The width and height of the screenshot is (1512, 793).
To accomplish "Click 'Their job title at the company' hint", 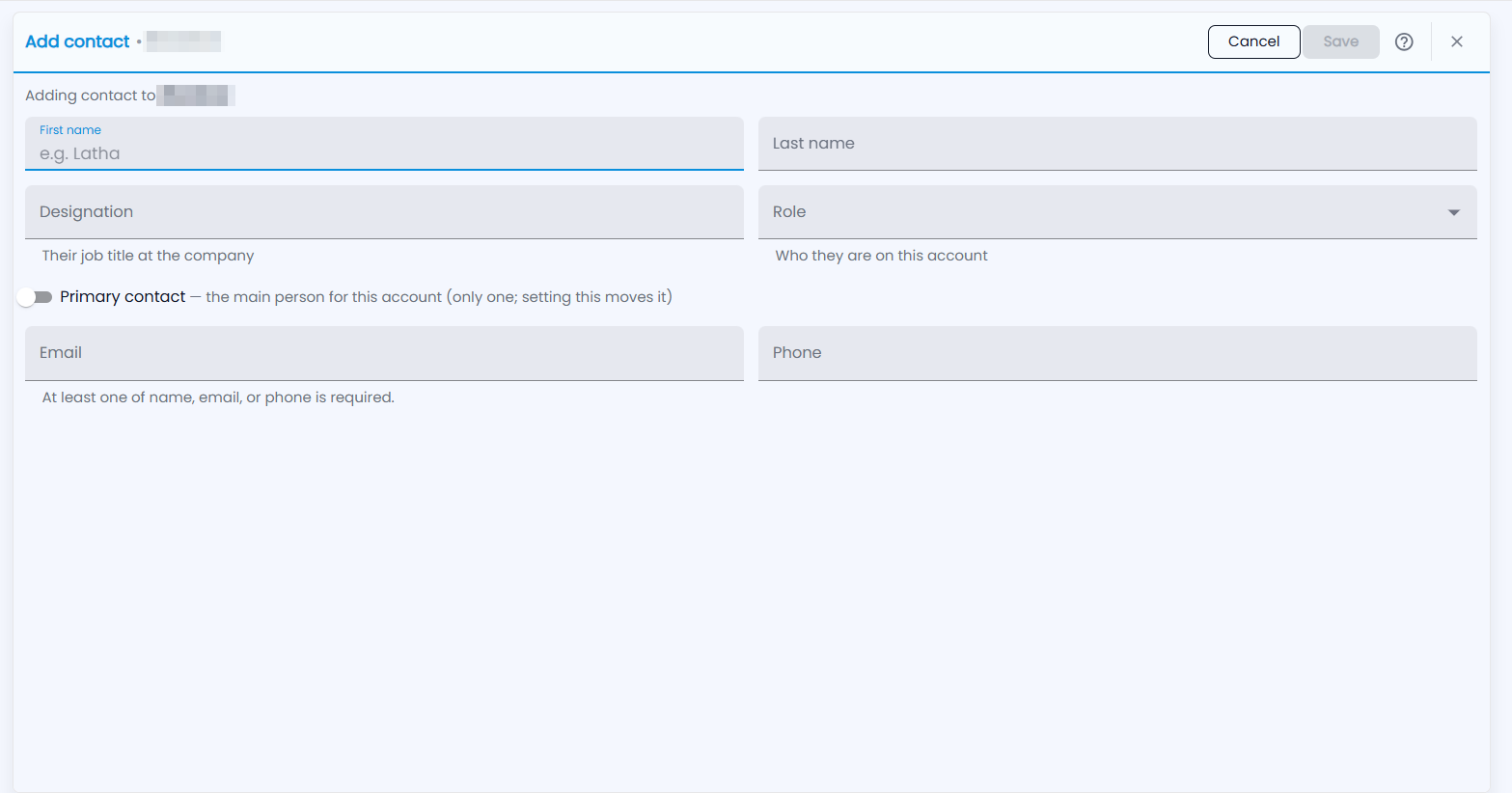I will (148, 256).
